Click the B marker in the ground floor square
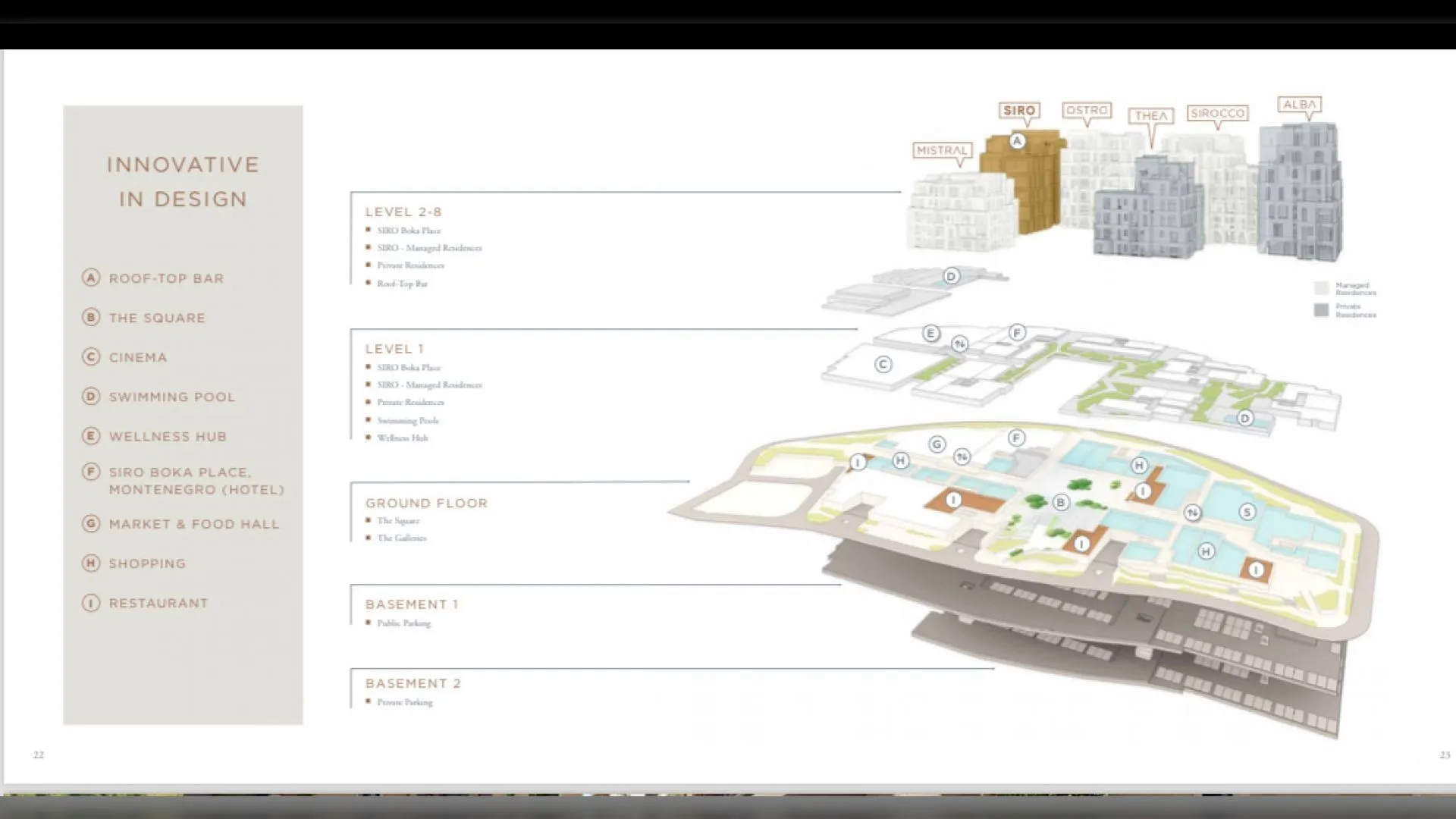The image size is (1456, 819). tap(1061, 502)
